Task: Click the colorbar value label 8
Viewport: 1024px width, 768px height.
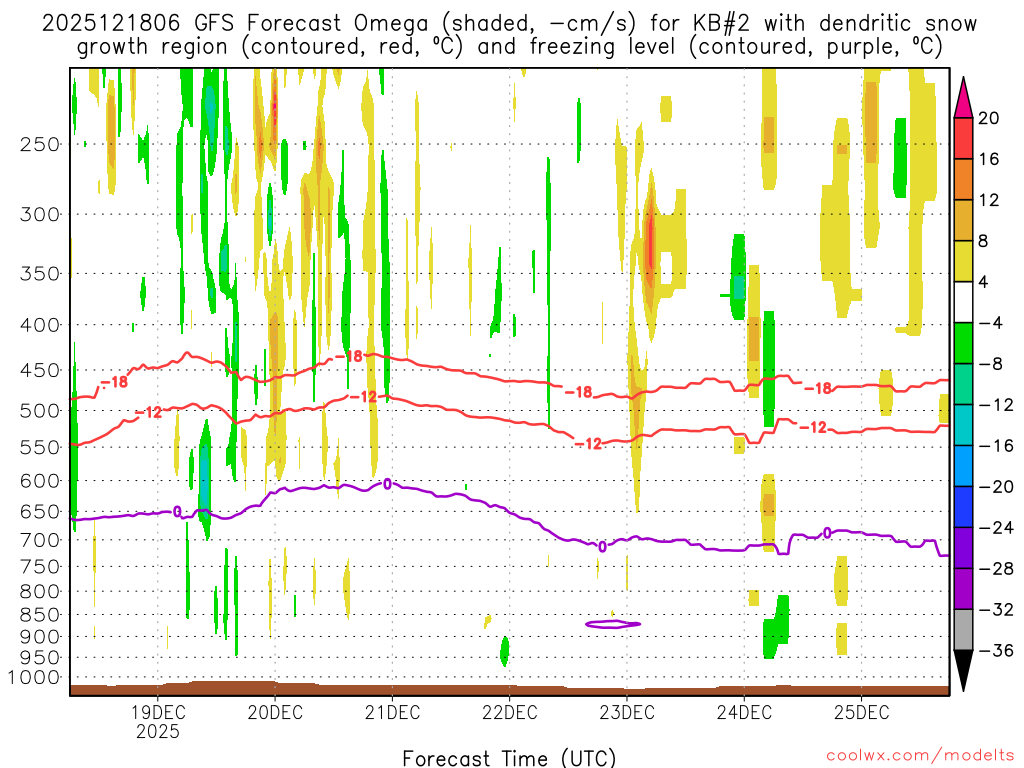Action: [x=984, y=241]
